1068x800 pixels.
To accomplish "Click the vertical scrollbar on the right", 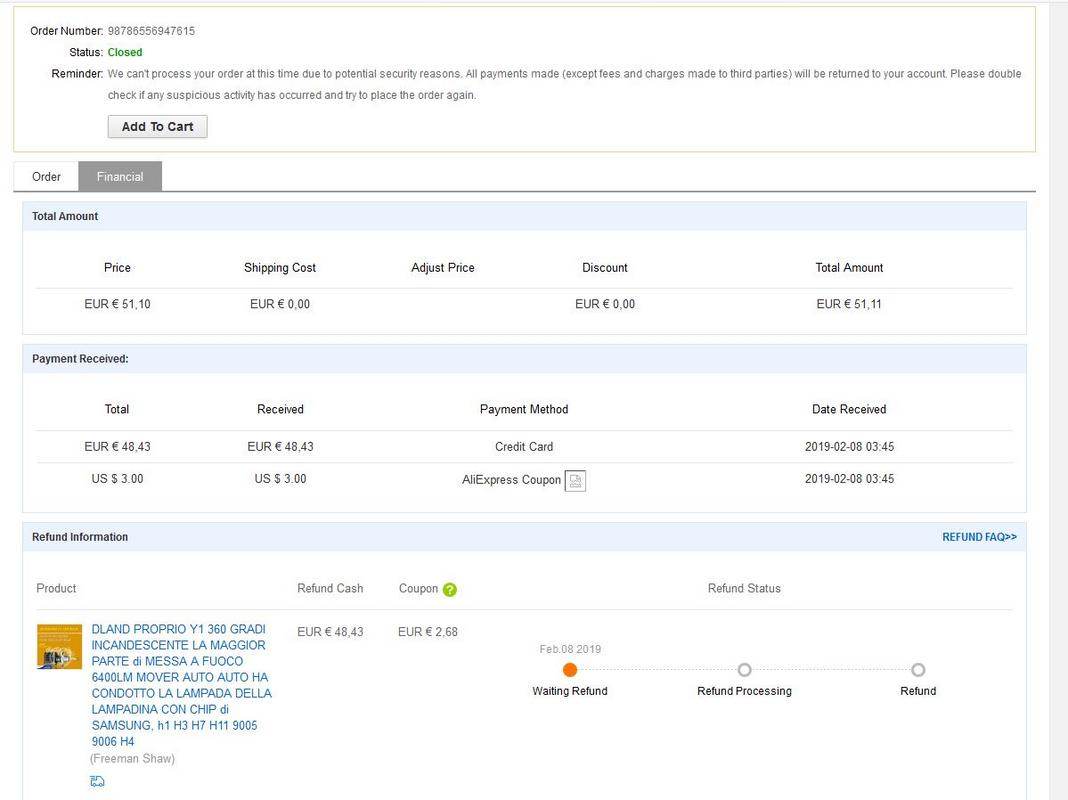I will point(1058,400).
